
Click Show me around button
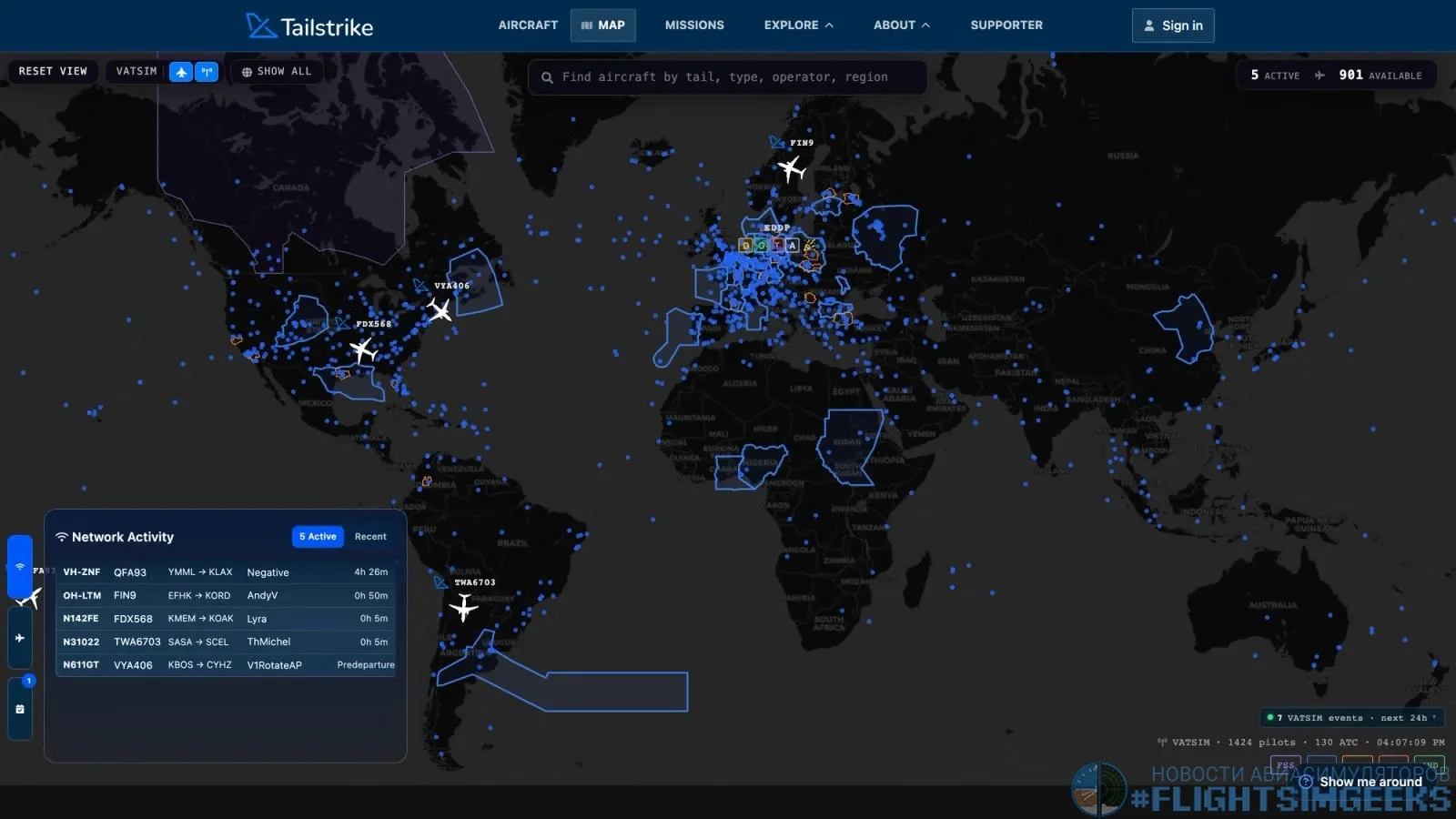click(1361, 782)
